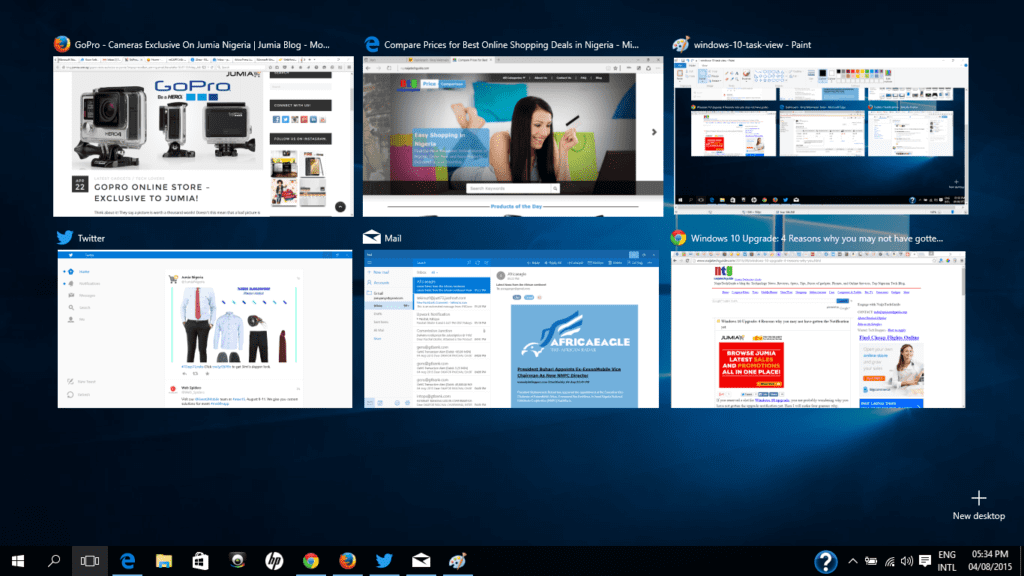This screenshot has height=576, width=1024.
Task: Select the Edge logo beside Compare Prices title
Action: (x=372, y=44)
